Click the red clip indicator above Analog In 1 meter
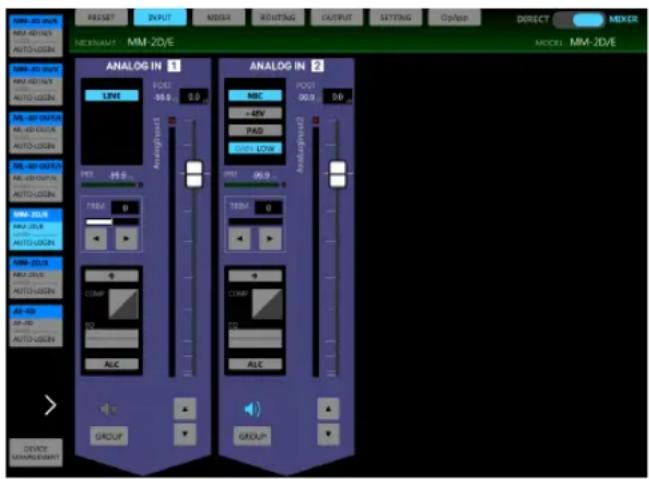Image resolution: width=649 pixels, height=479 pixels. click(172, 120)
